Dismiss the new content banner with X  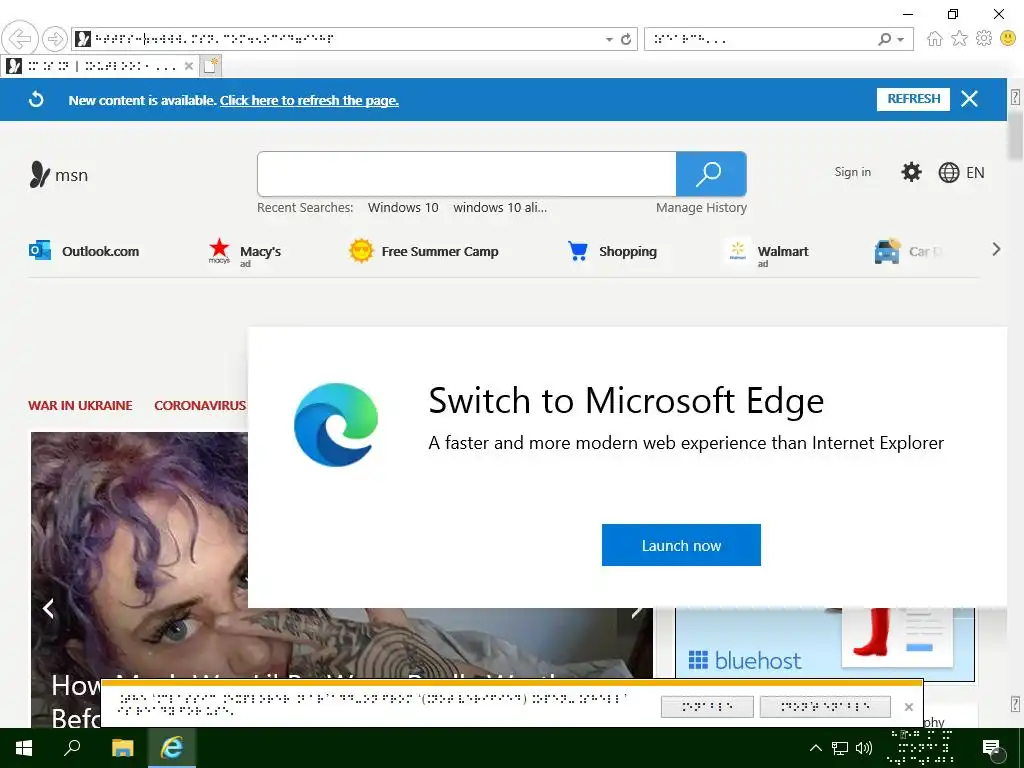(969, 99)
